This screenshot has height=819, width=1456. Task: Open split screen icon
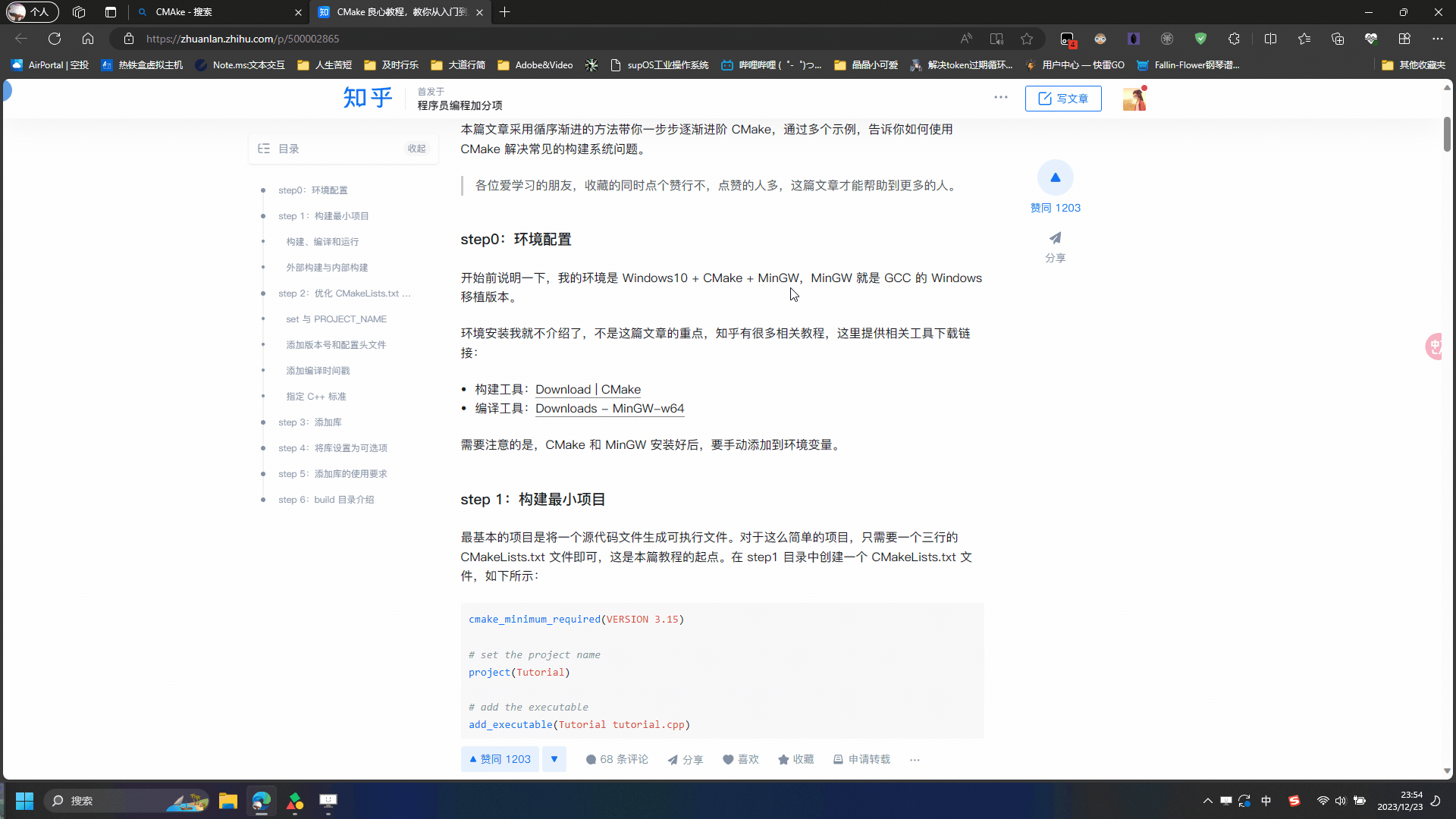point(1271,39)
